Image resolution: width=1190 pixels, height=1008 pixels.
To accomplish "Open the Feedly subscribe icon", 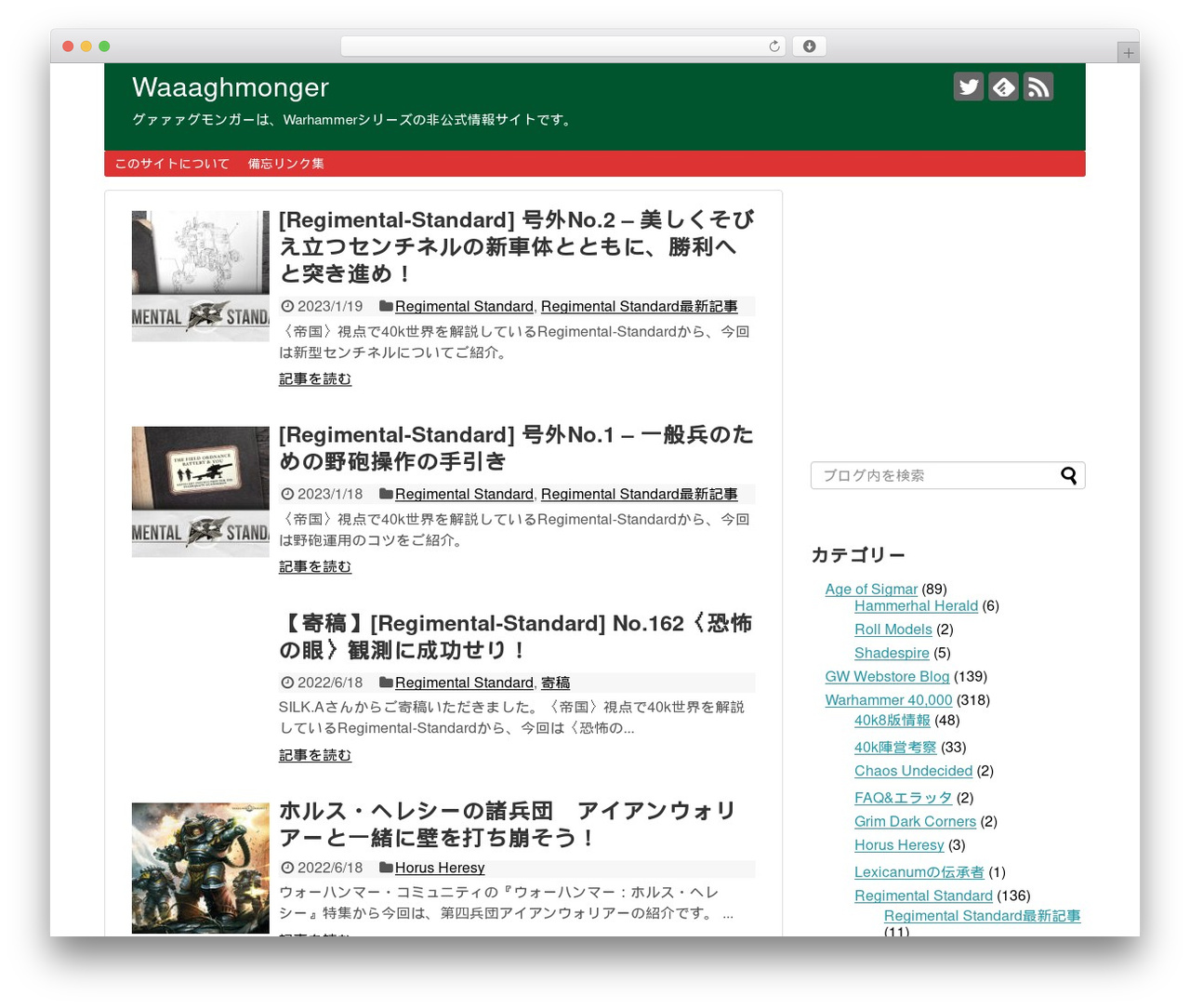I will pyautogui.click(x=1003, y=86).
